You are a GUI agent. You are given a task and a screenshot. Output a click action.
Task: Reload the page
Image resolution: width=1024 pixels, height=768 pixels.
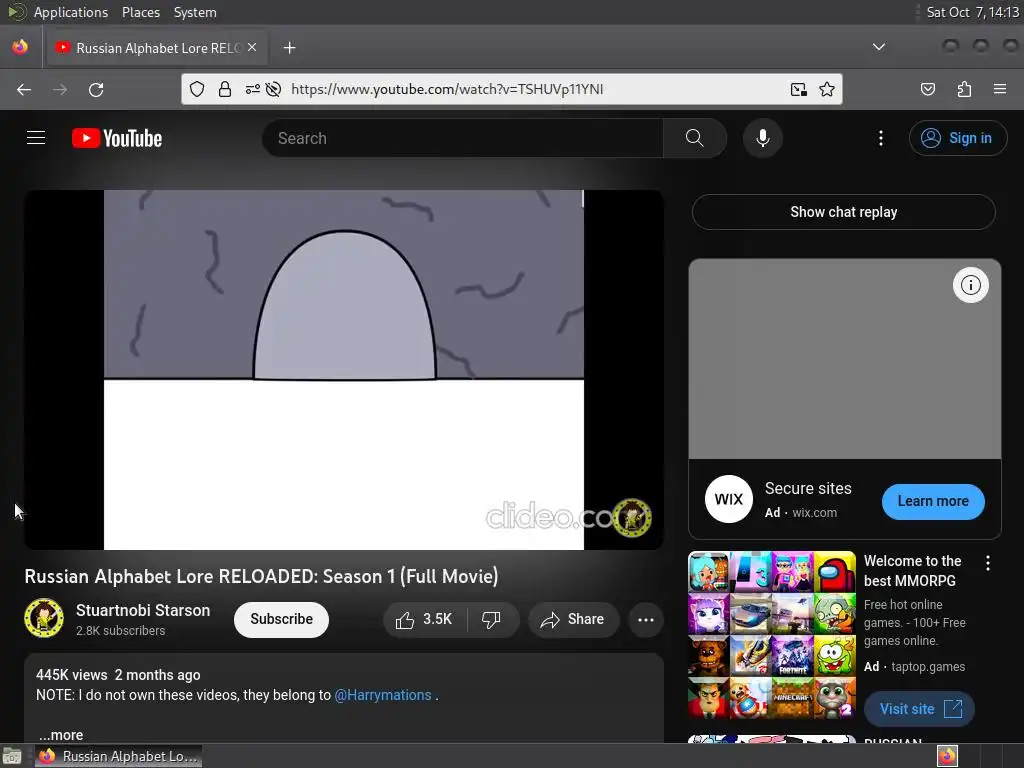(96, 89)
